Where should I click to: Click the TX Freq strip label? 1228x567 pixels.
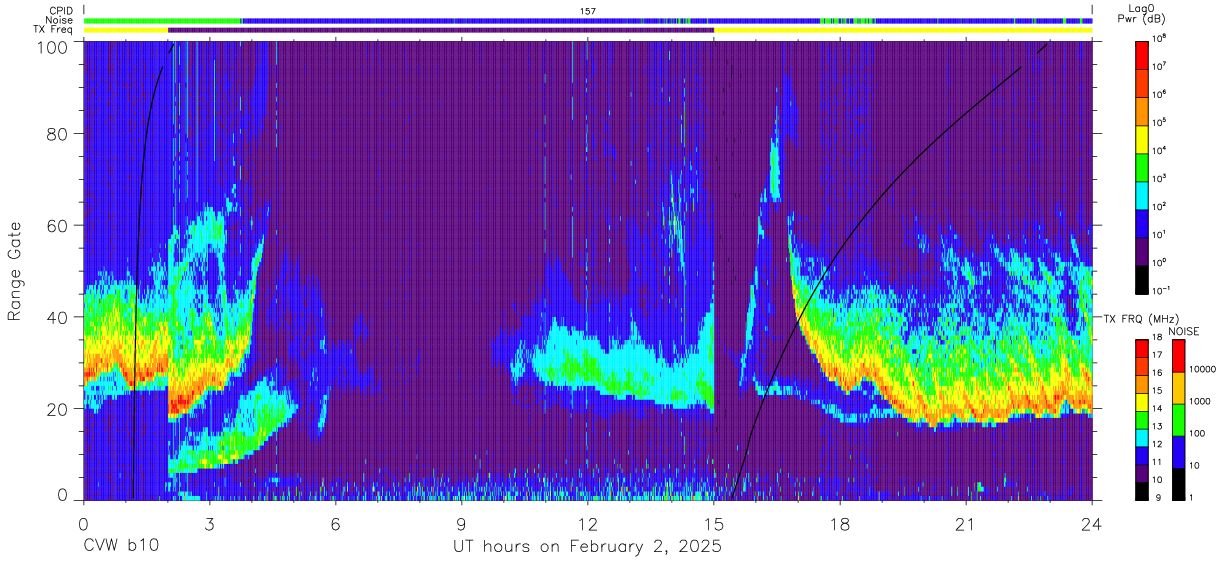click(x=54, y=30)
